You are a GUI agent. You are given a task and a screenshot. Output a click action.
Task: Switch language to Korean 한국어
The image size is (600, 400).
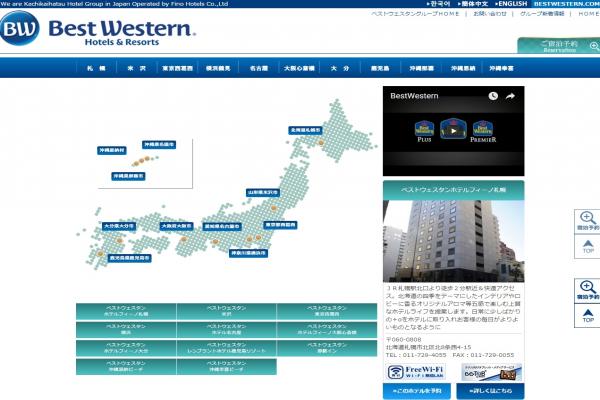point(439,4)
